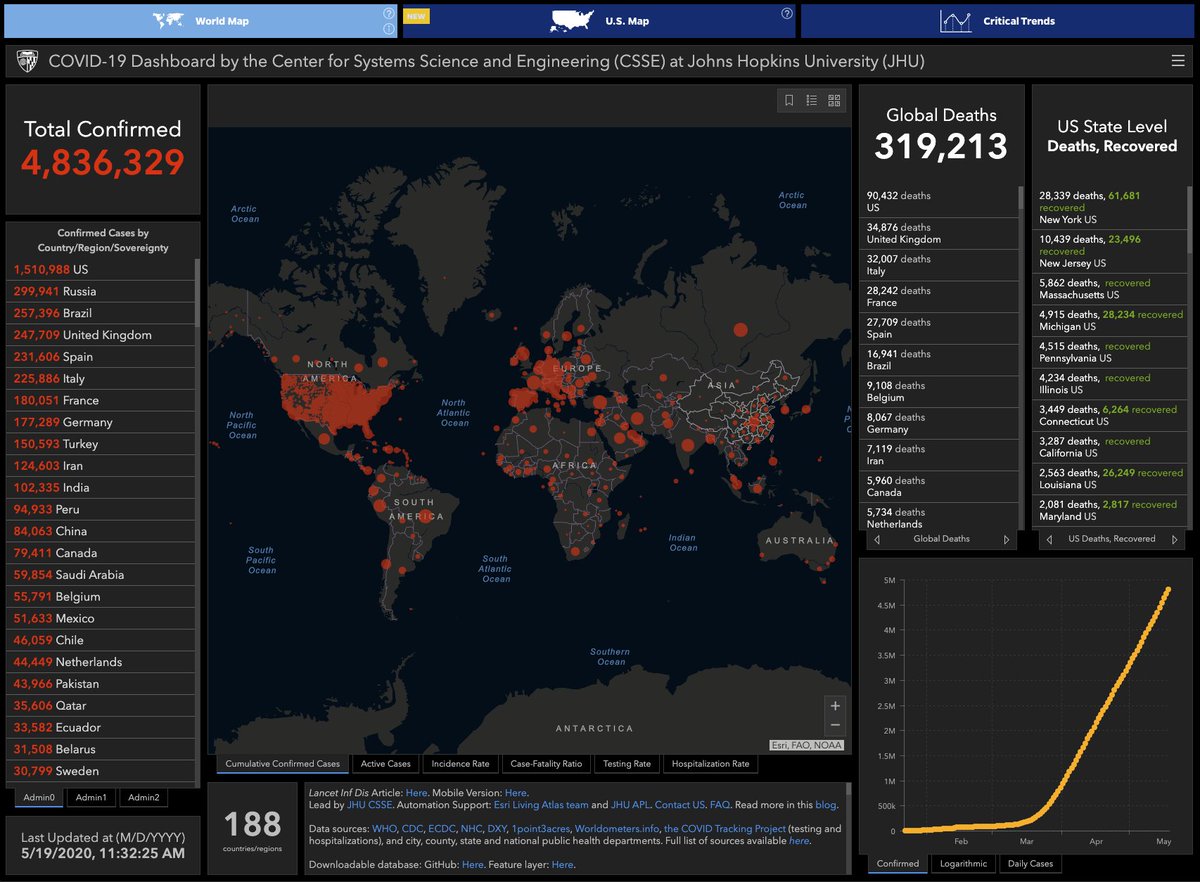The image size is (1200, 882).
Task: Click the Esri, FAO, NOAA attribution
Action: pyautogui.click(x=807, y=745)
